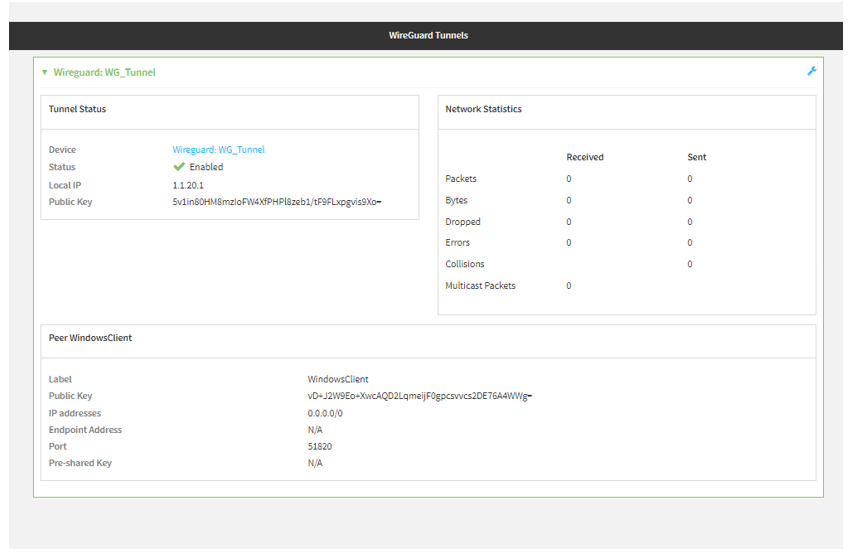Click the Sent Errors count 0

point(690,242)
